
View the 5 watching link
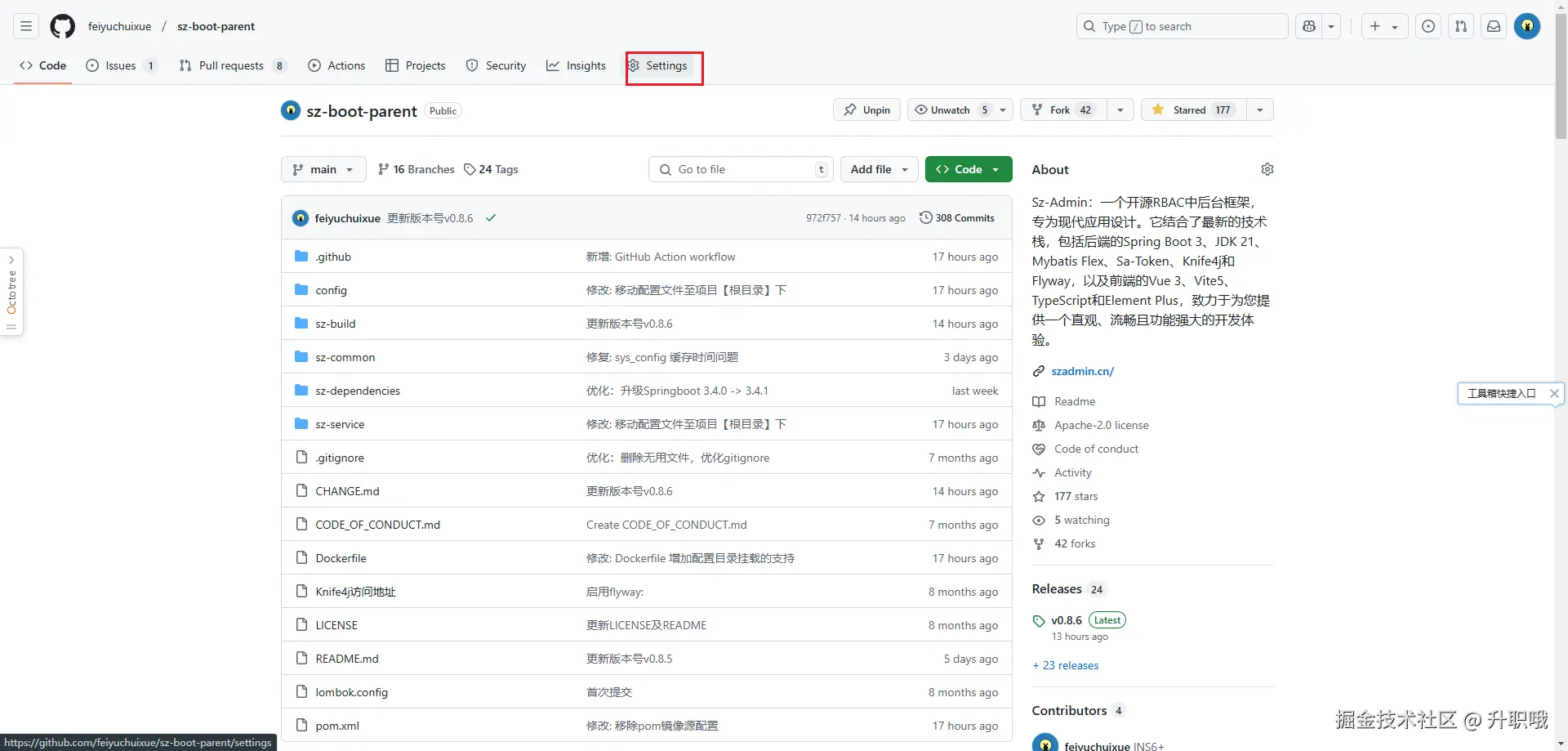click(1081, 520)
